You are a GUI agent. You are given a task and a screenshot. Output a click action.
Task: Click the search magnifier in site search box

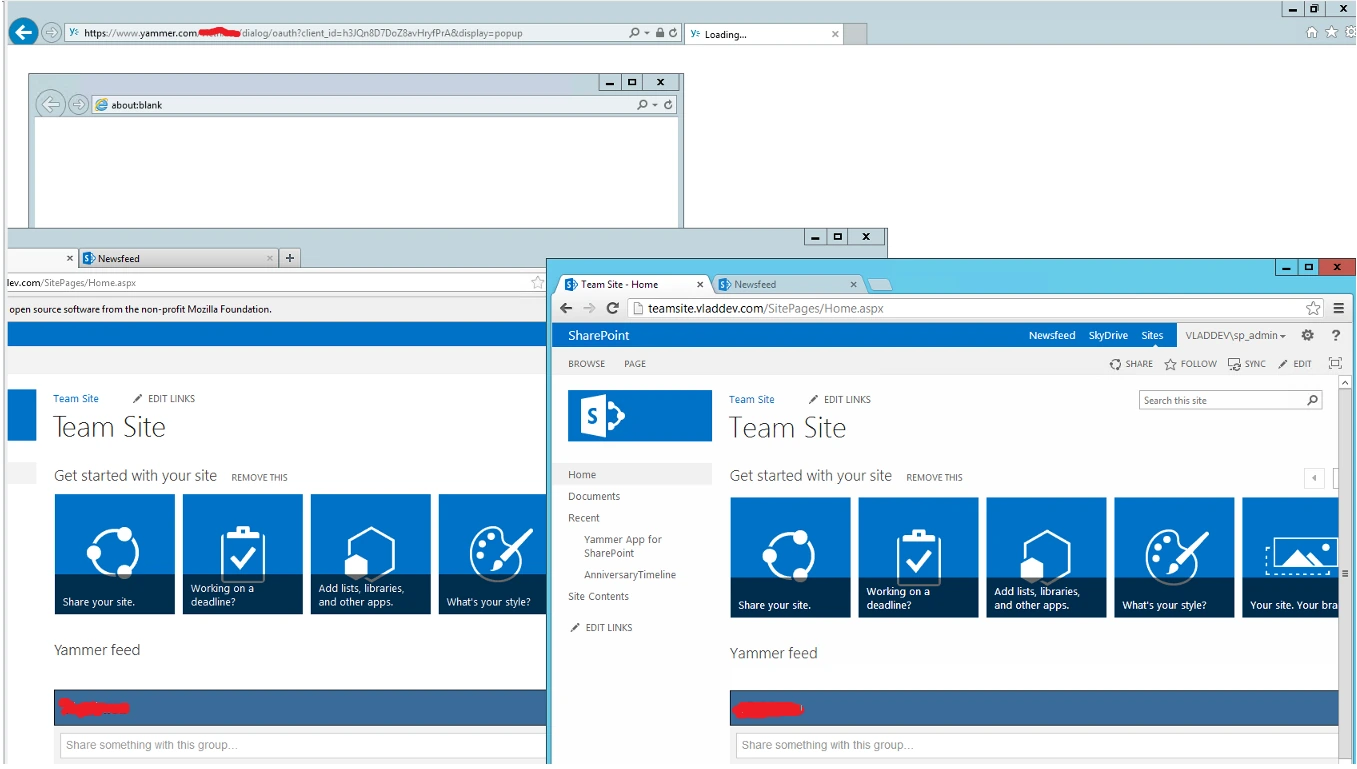click(x=1312, y=400)
